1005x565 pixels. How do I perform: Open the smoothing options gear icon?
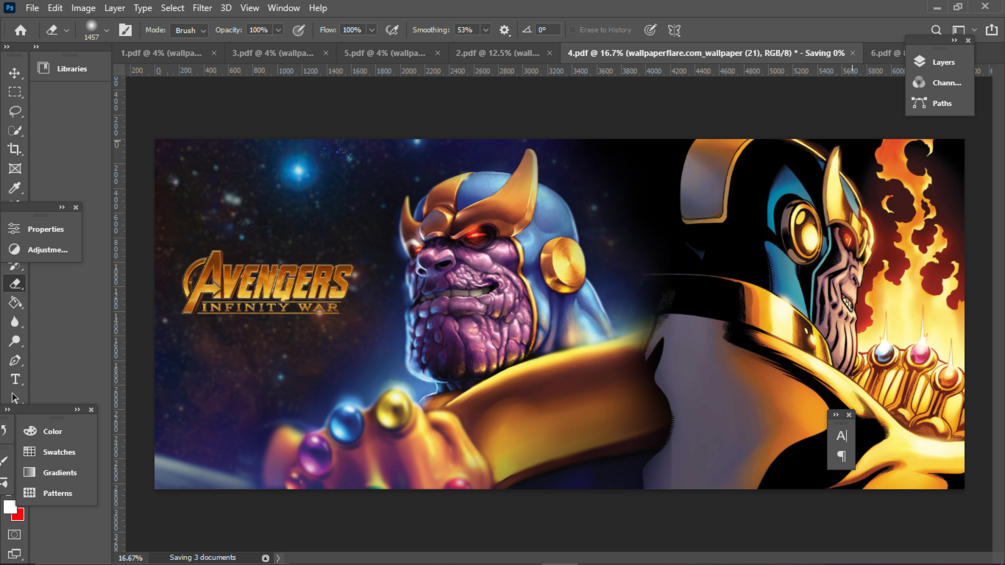click(x=504, y=30)
